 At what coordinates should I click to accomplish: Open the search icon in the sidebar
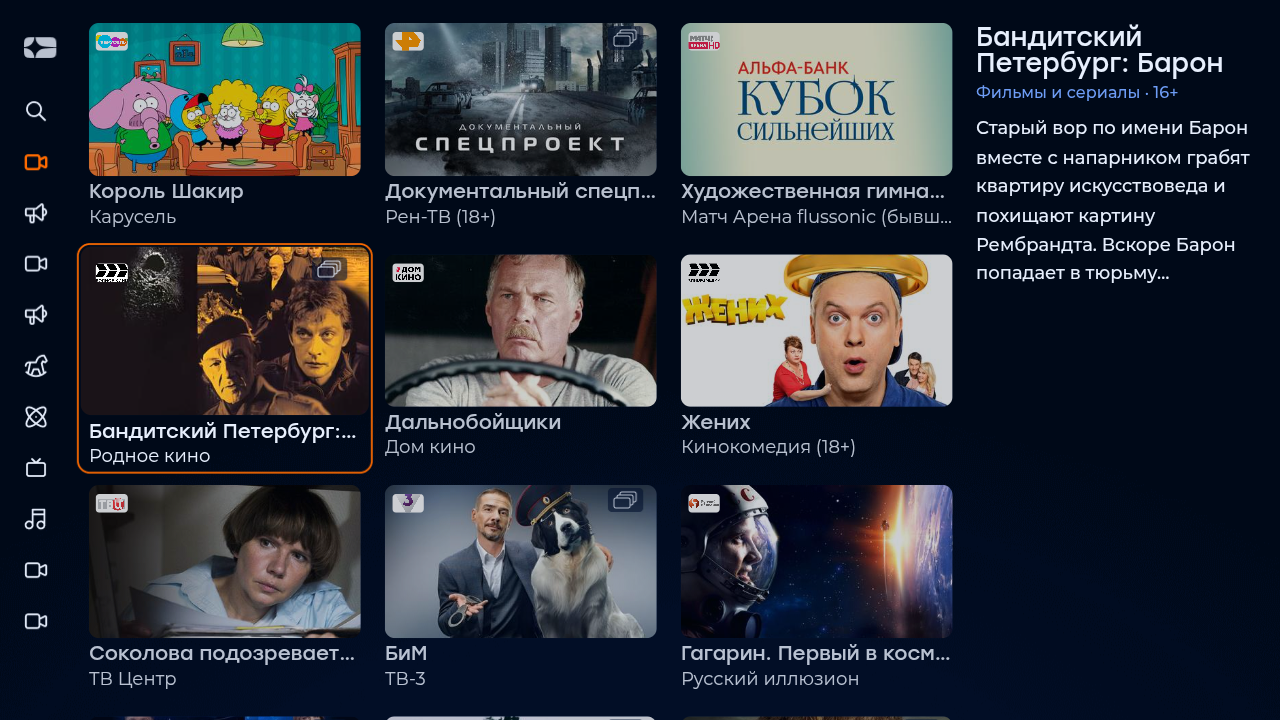tap(36, 111)
